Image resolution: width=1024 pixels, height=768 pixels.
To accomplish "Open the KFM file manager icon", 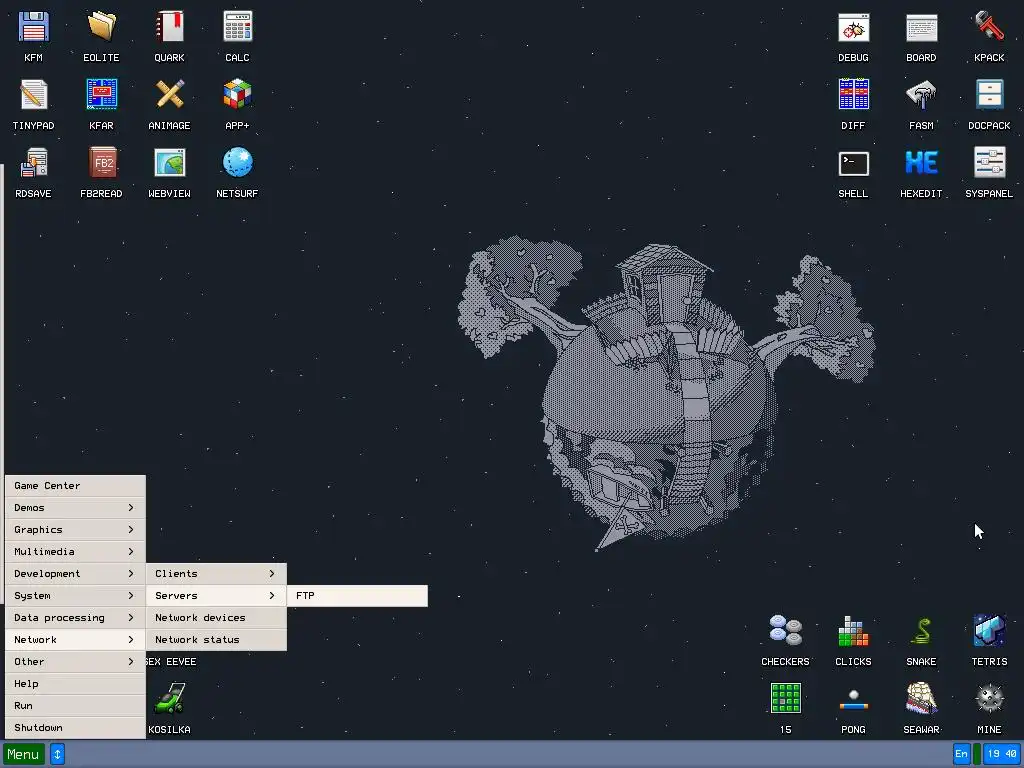I will point(33,27).
